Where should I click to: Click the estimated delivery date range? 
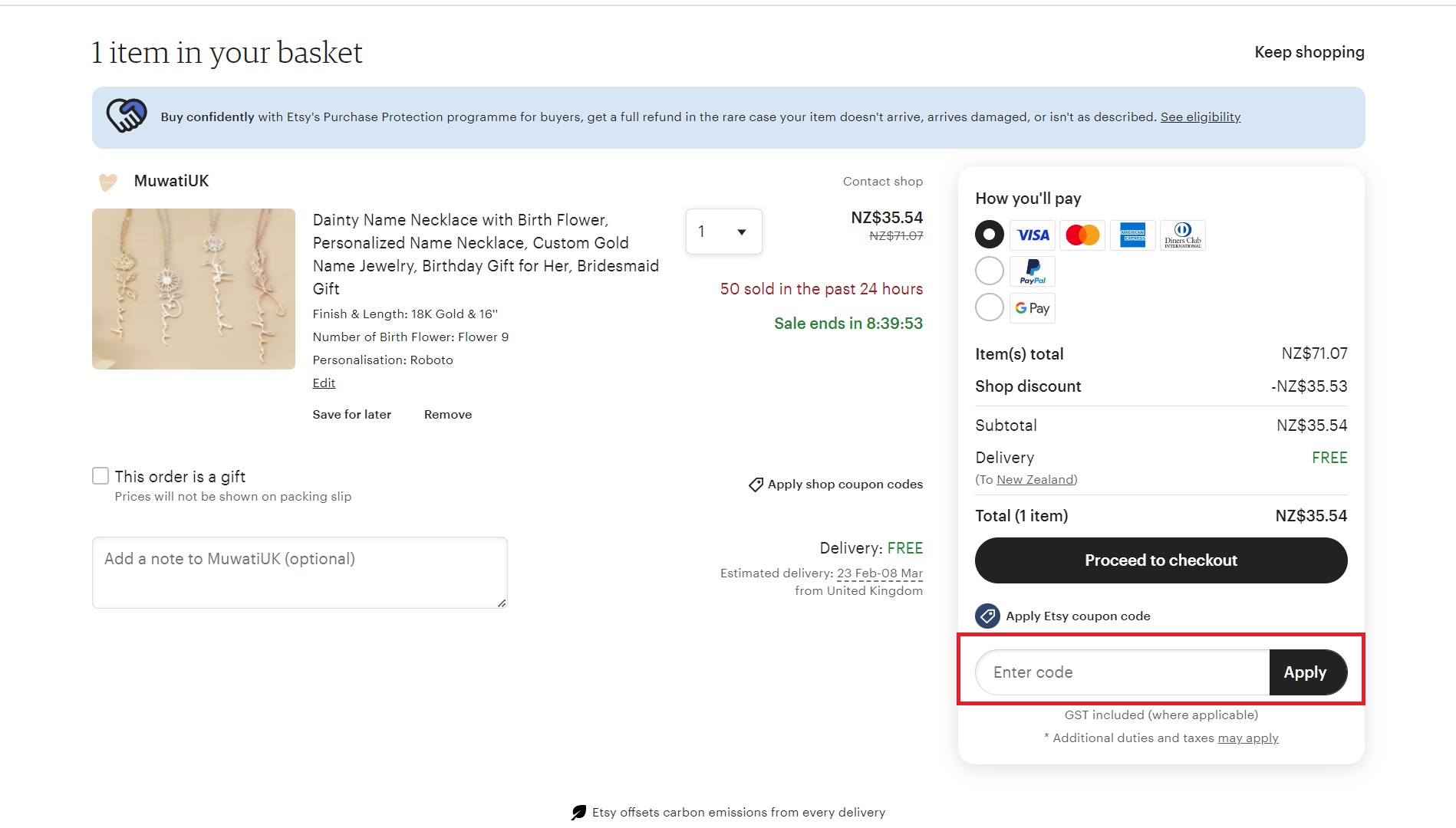(879, 573)
